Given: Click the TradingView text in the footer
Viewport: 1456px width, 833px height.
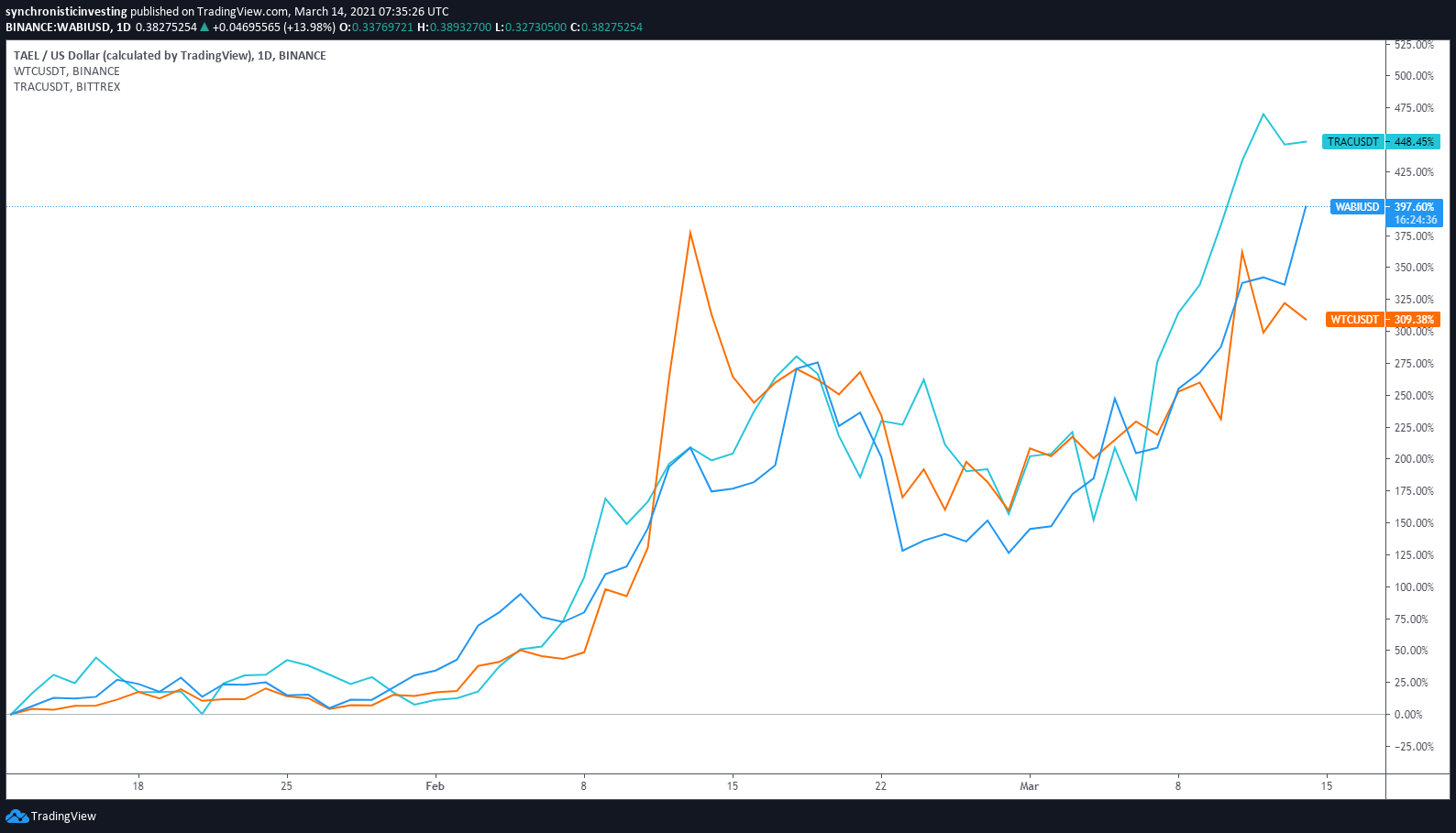Looking at the screenshot, I should (x=63, y=817).
